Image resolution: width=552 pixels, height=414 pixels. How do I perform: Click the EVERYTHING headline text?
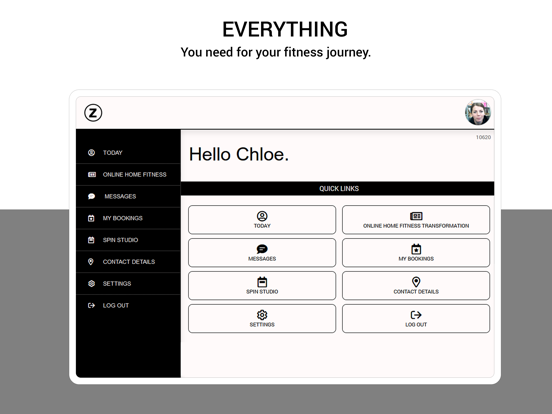pos(285,29)
